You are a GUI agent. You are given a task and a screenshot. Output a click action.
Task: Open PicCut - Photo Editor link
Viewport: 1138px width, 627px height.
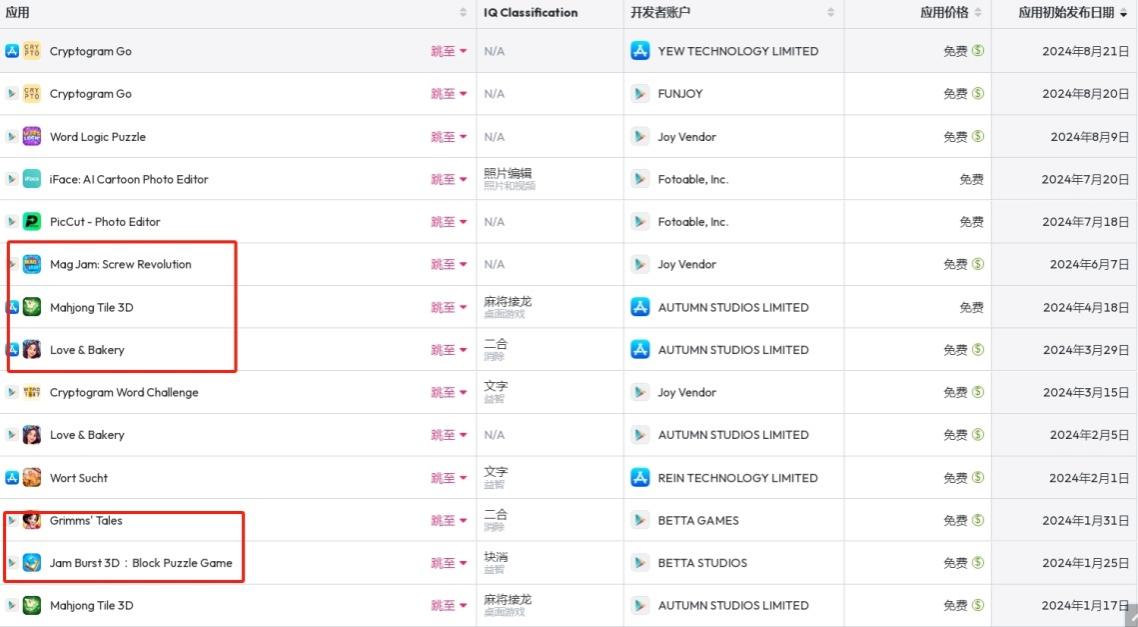click(105, 221)
